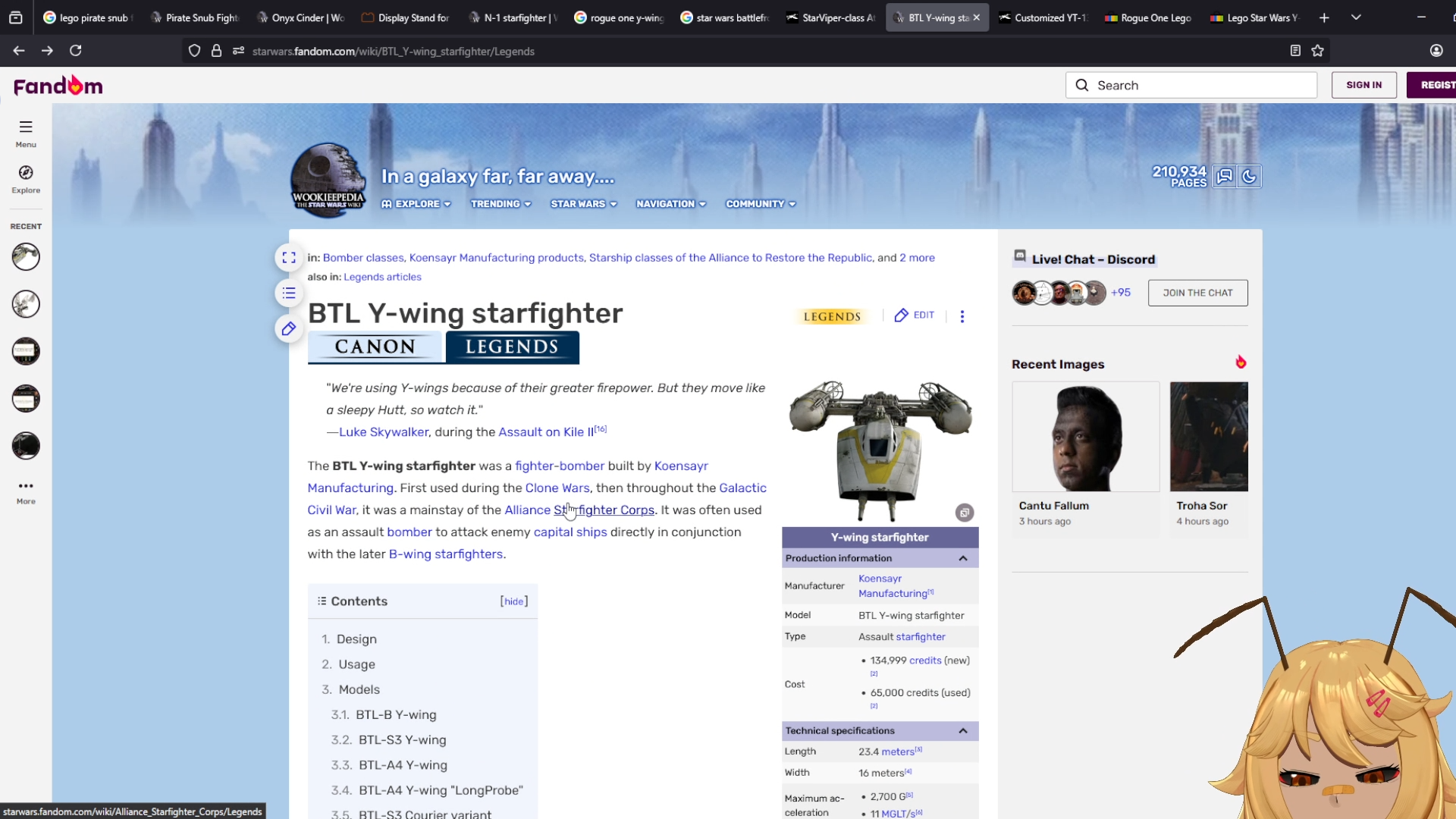The image size is (1456, 819).
Task: Click the Join the Chat button
Action: pyautogui.click(x=1197, y=293)
